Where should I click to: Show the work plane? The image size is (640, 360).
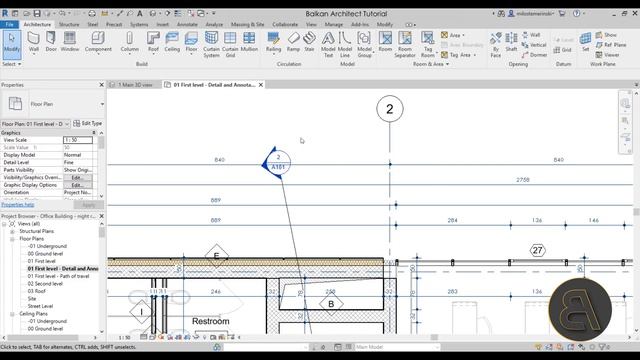606,35
